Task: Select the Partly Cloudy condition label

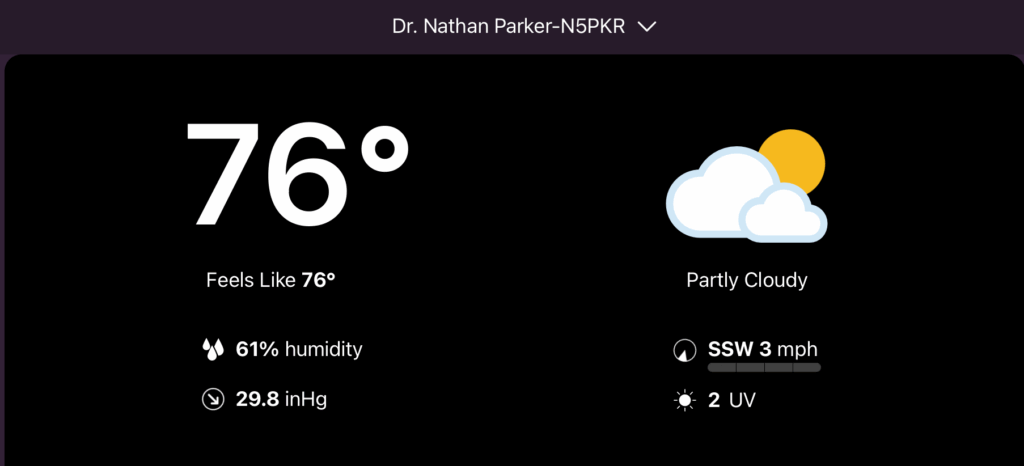Action: (746, 280)
